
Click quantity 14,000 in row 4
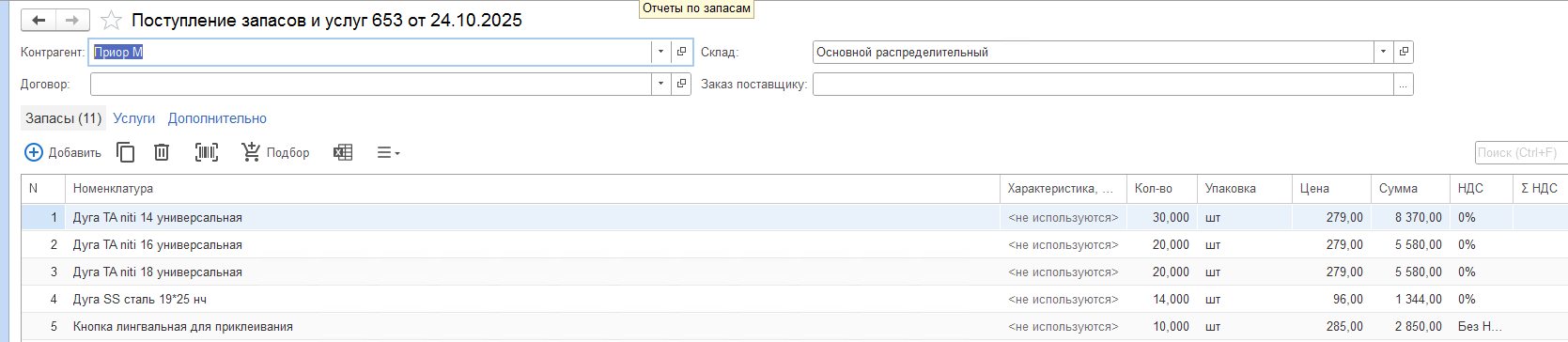pos(1162,299)
